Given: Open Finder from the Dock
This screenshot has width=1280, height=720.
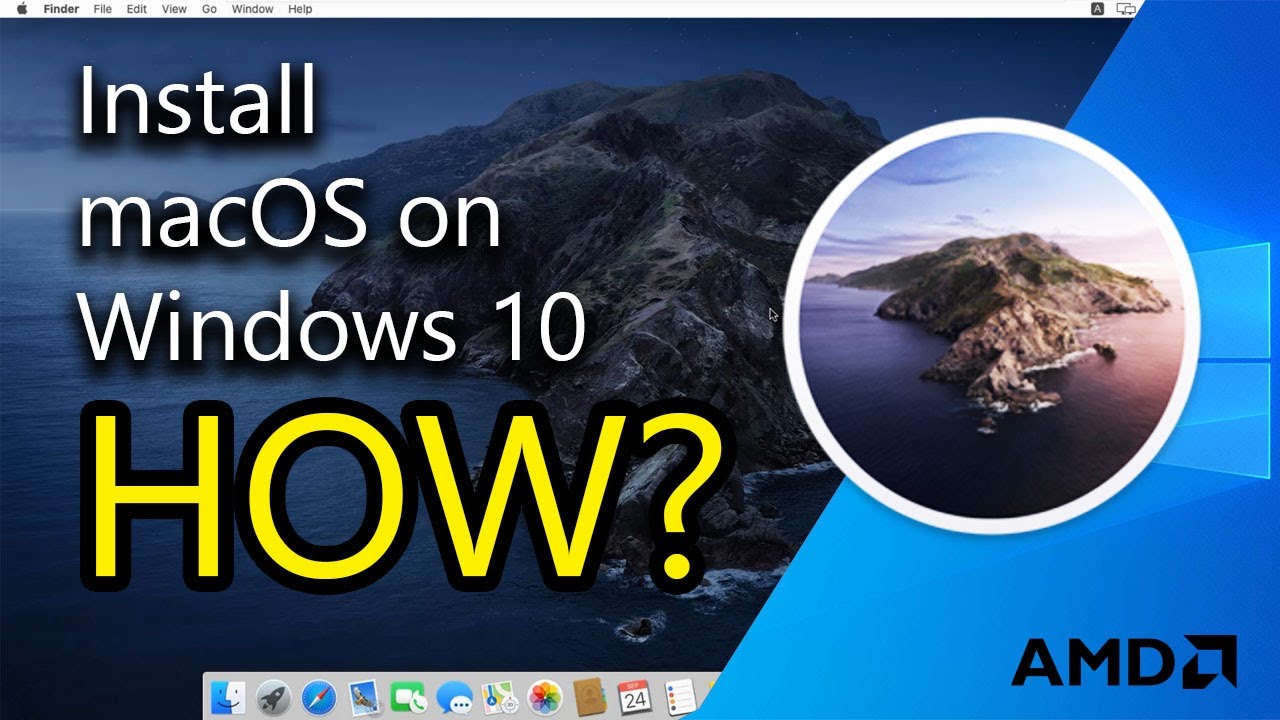Looking at the screenshot, I should (230, 698).
